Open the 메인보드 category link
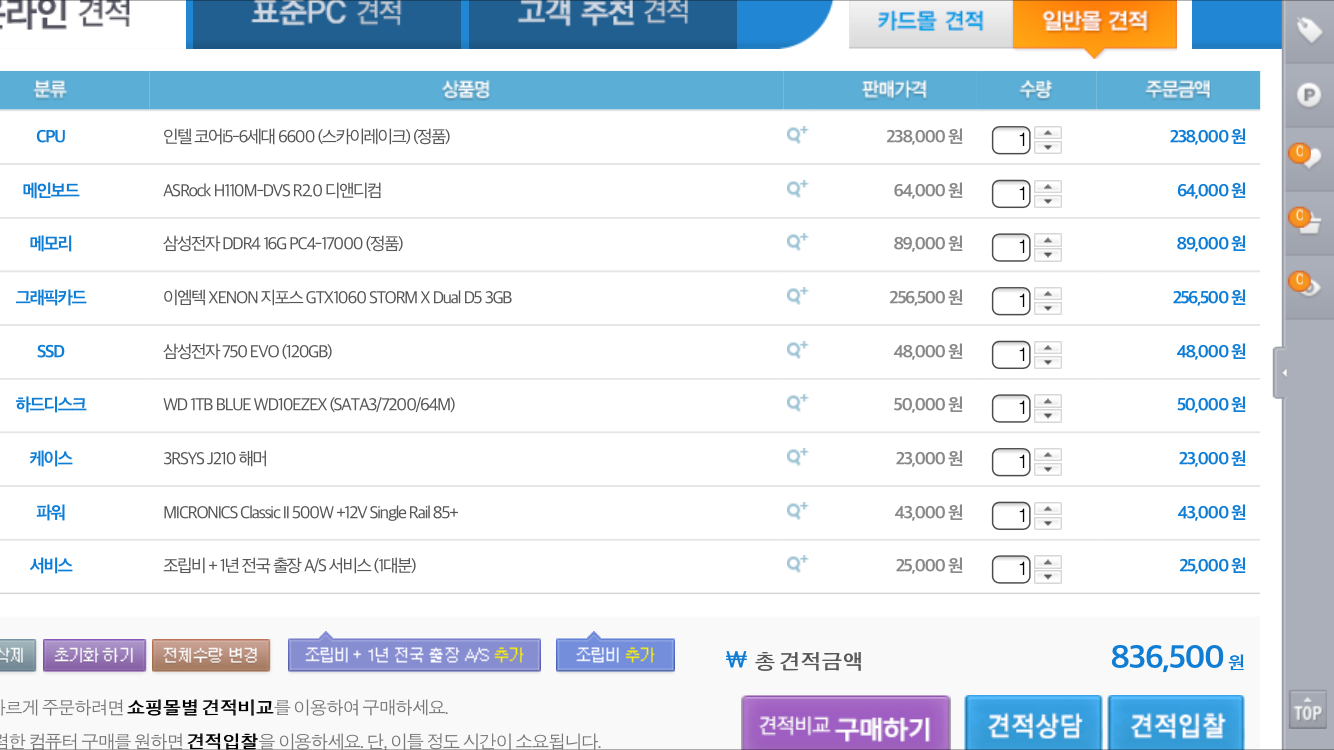The height and width of the screenshot is (750, 1334). pyautogui.click(x=51, y=190)
